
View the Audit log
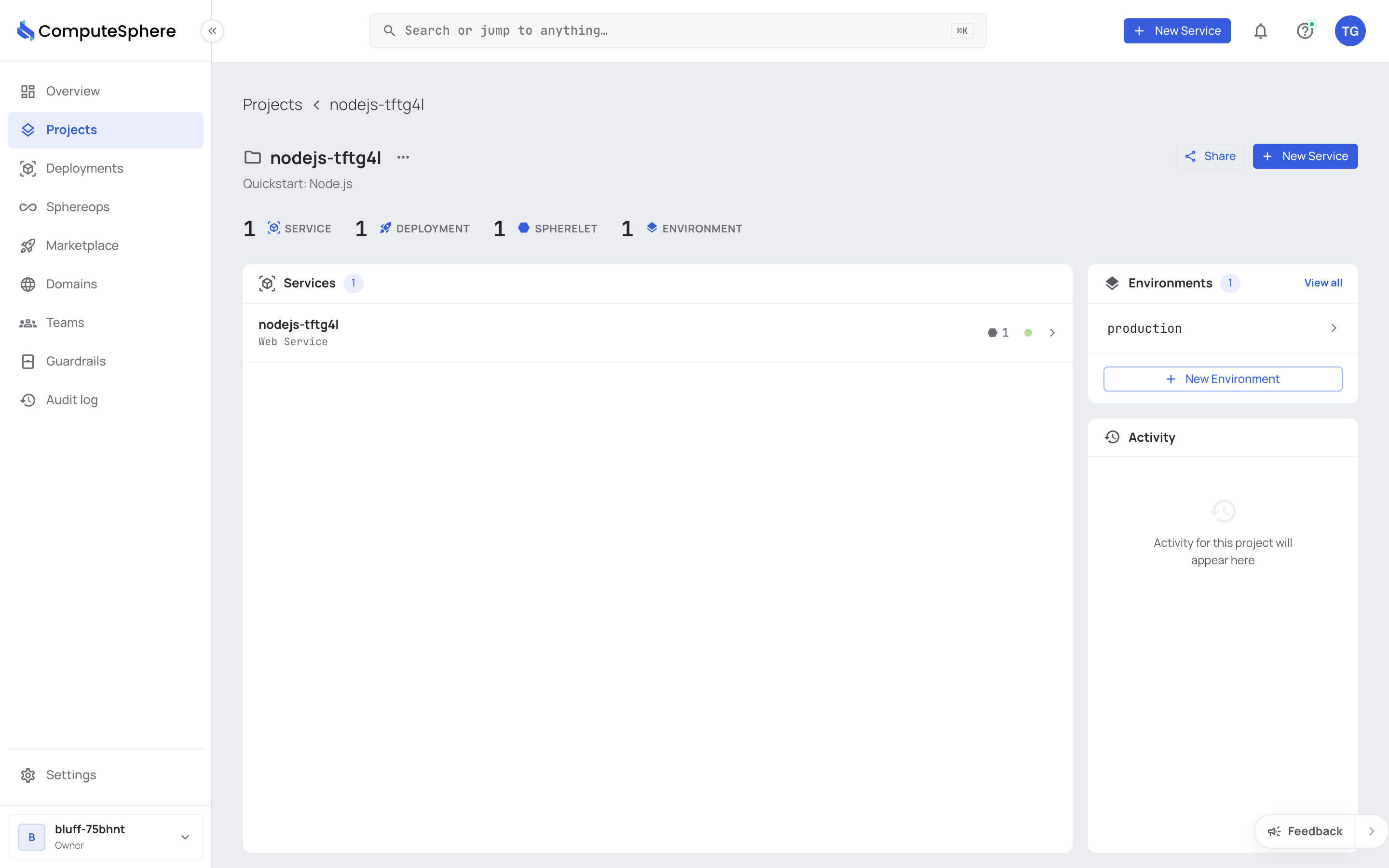106,400
